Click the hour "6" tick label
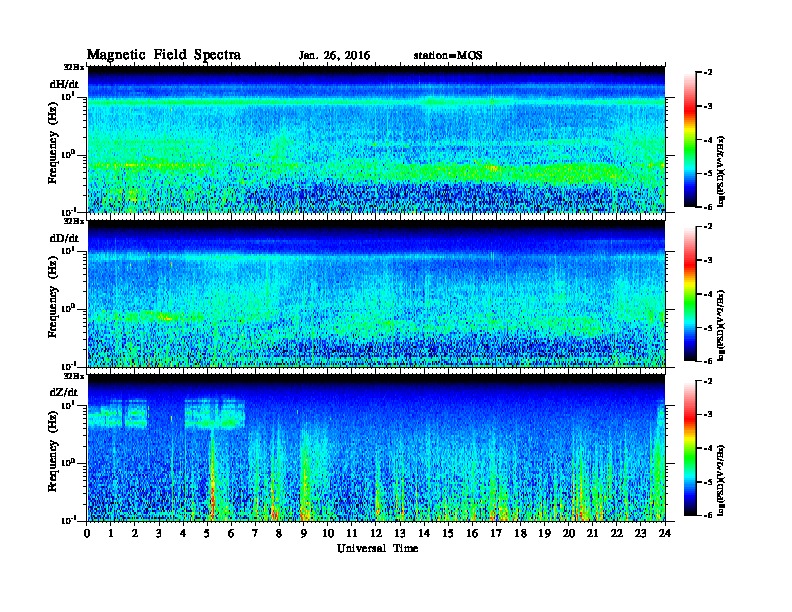The height and width of the screenshot is (612, 792). tap(232, 533)
